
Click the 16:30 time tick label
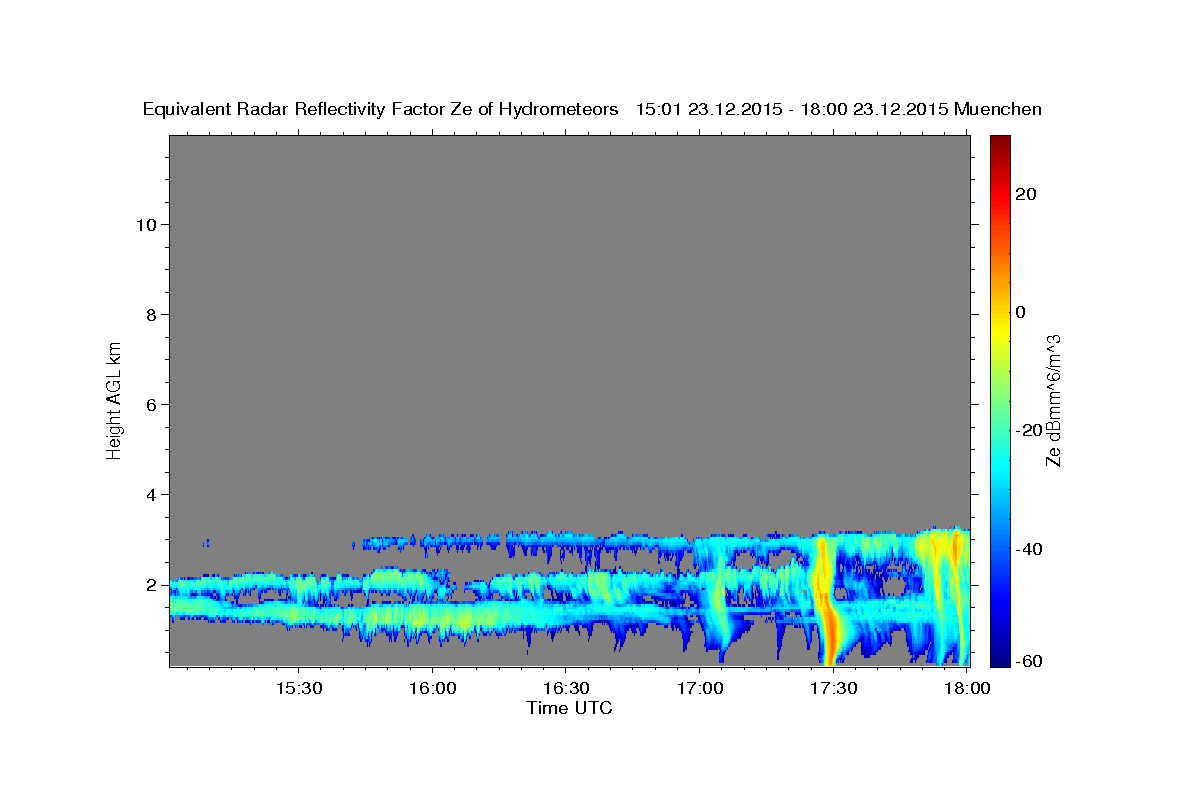[x=566, y=689]
